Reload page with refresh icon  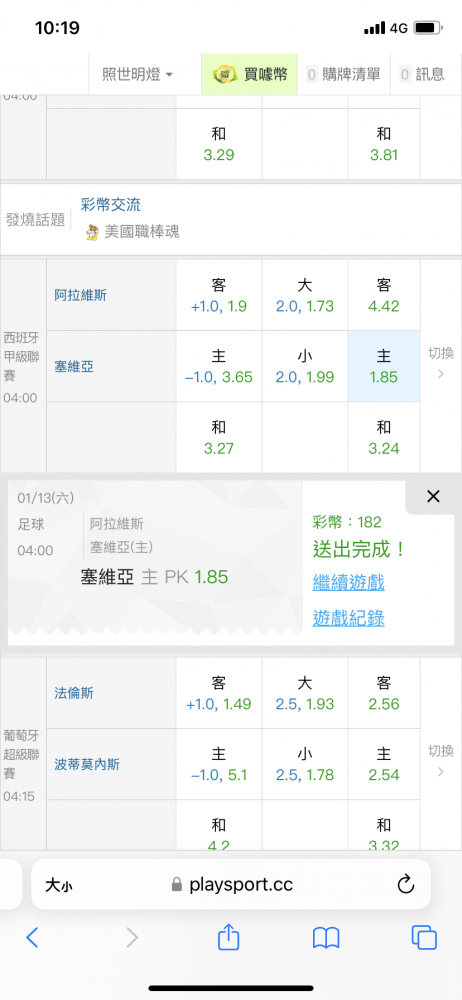405,884
